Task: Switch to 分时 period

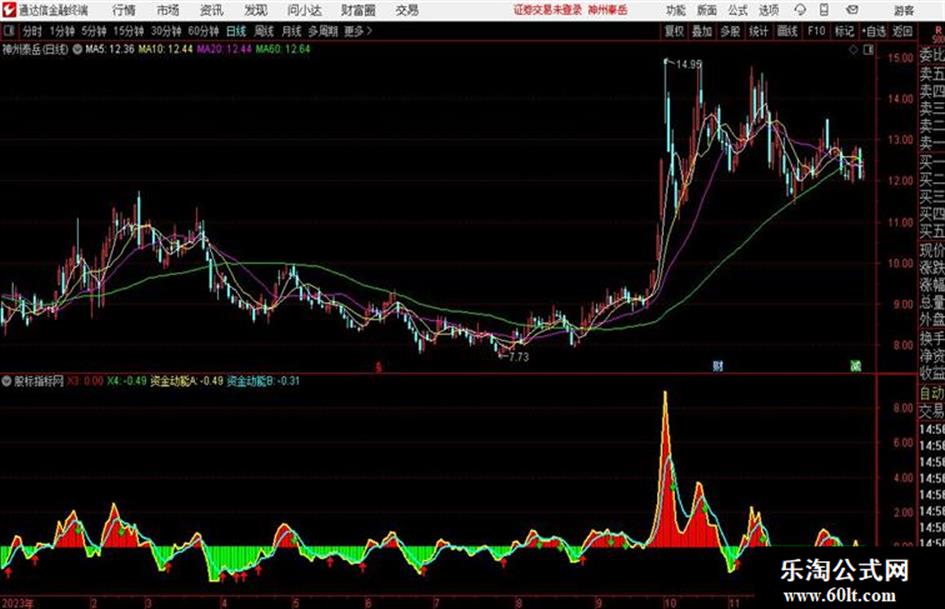Action: point(33,31)
